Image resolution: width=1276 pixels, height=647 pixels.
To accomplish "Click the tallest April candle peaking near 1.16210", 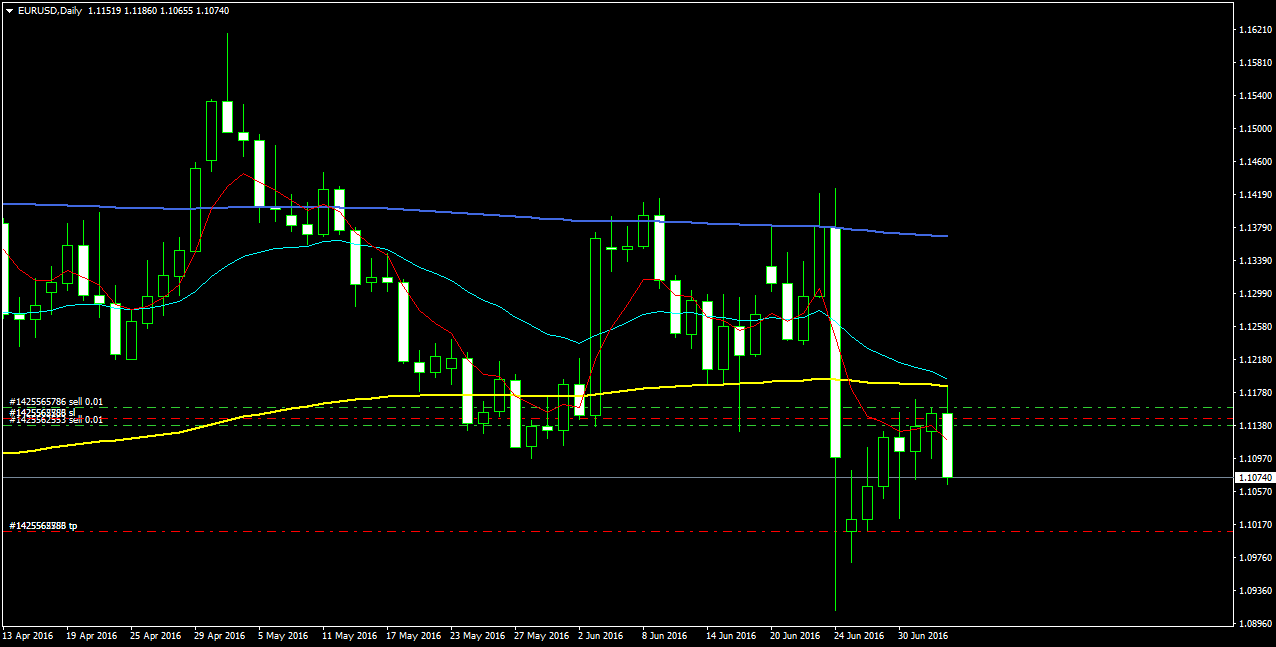I will pos(228,116).
